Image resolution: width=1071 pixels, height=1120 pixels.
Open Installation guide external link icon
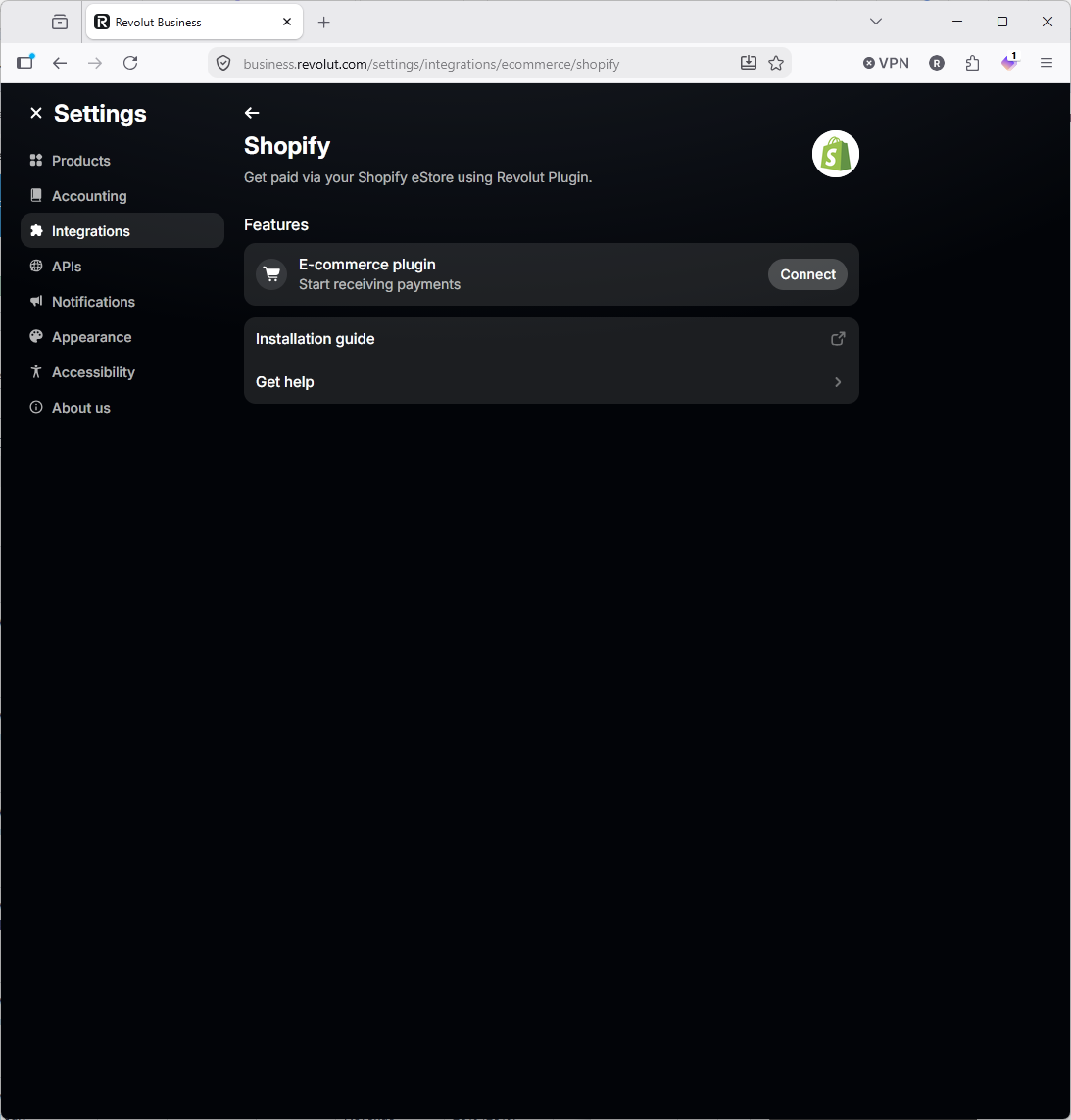[x=838, y=339]
